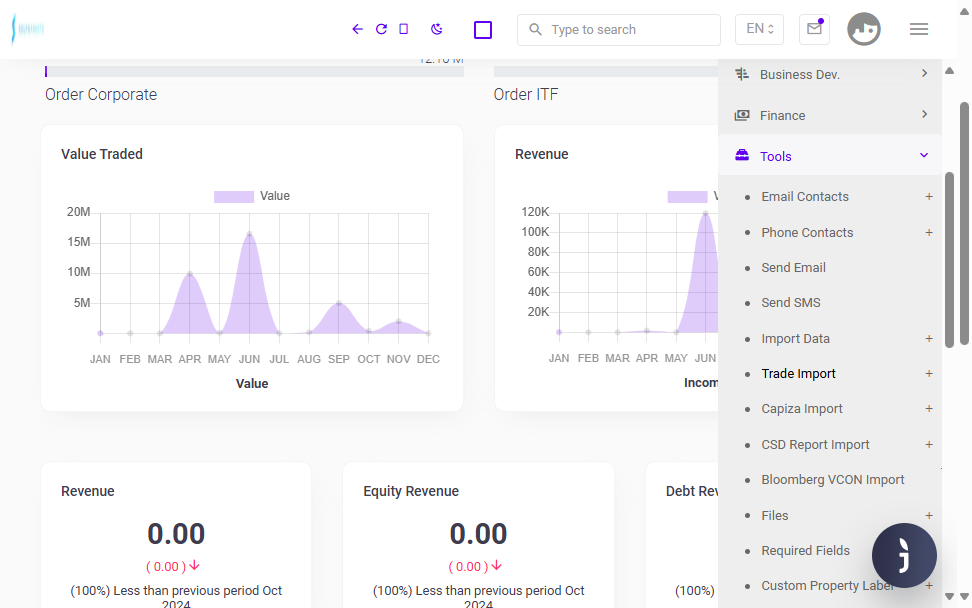Open Bloomberg VCON Import link
972x608 pixels.
pos(833,480)
